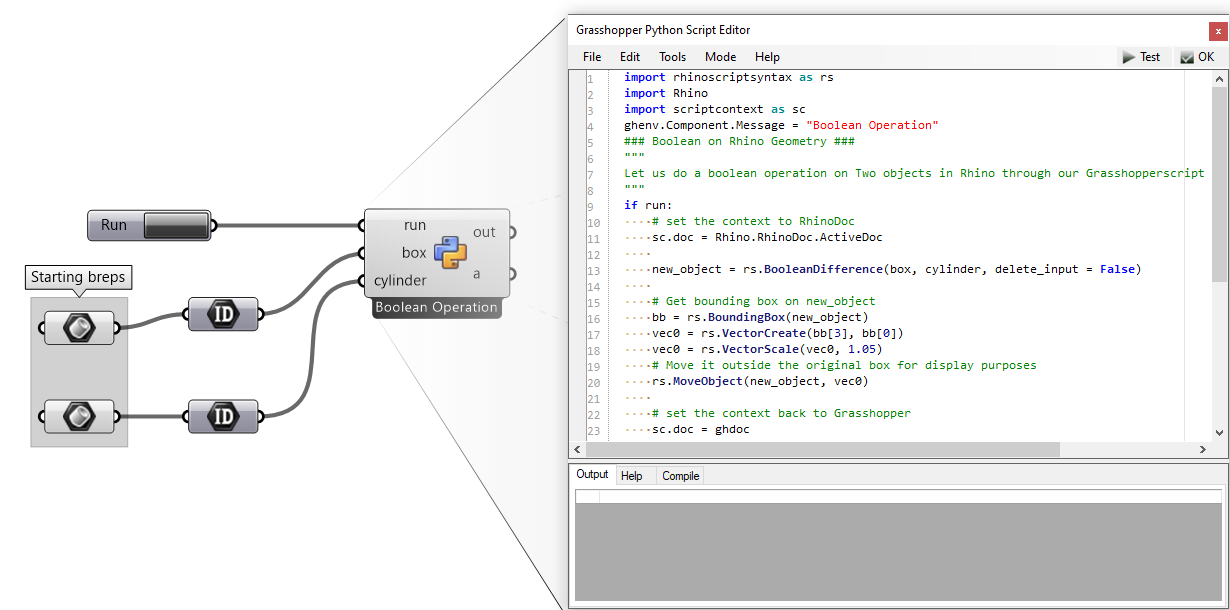The width and height of the screenshot is (1230, 610).
Task: Switch to the Help tab in bottom panel
Action: (632, 476)
